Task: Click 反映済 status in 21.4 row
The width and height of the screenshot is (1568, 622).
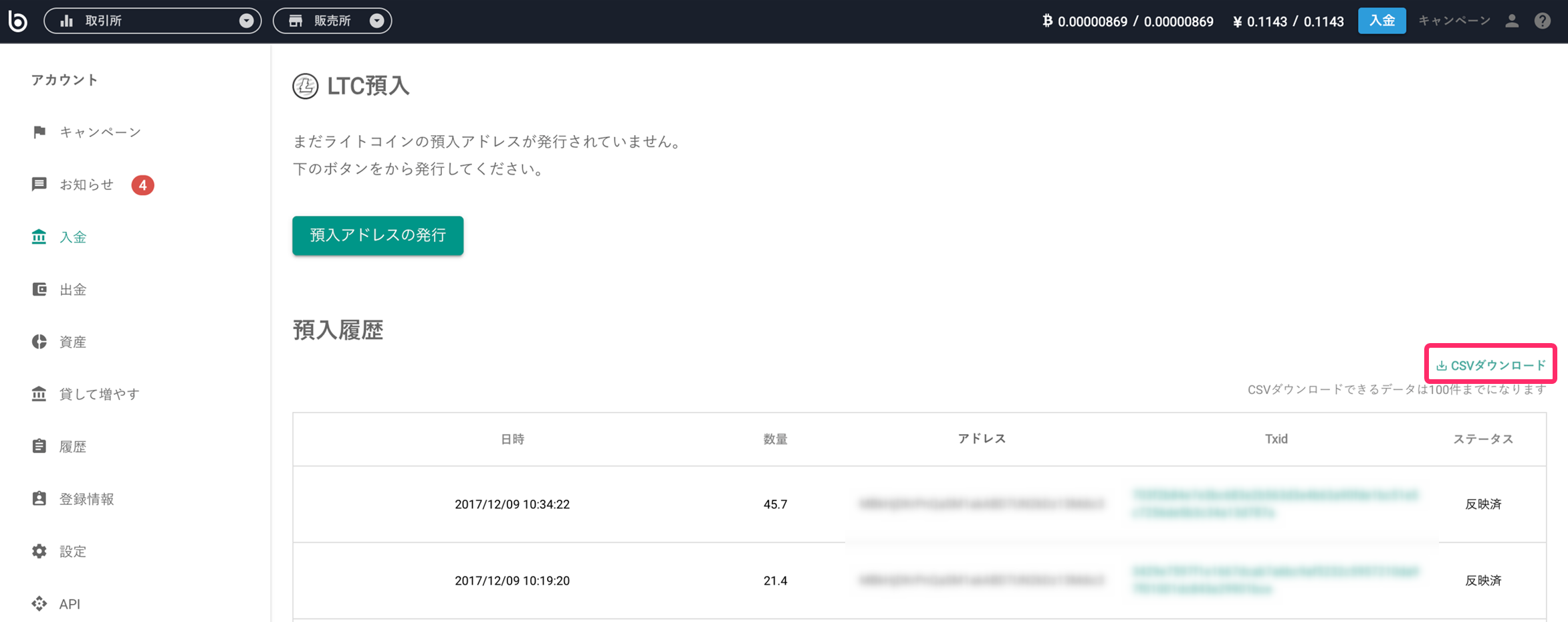Action: (1483, 581)
